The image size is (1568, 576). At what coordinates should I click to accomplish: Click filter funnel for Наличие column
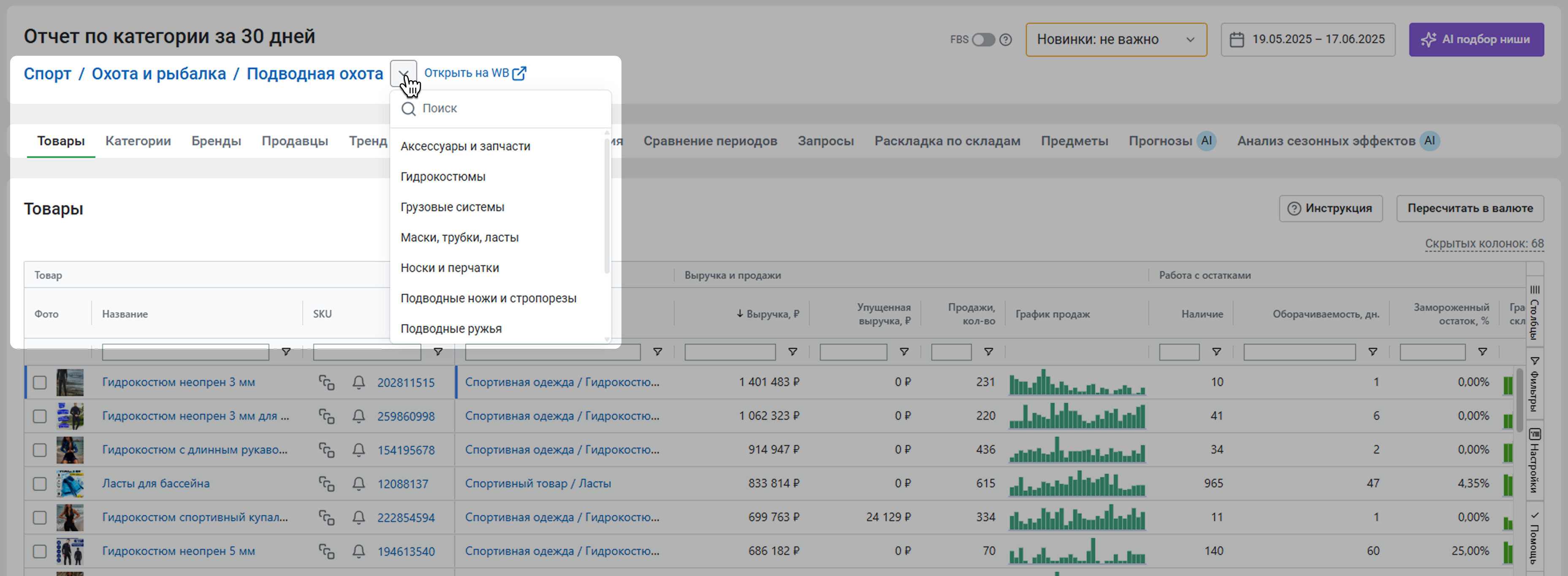(x=1216, y=352)
